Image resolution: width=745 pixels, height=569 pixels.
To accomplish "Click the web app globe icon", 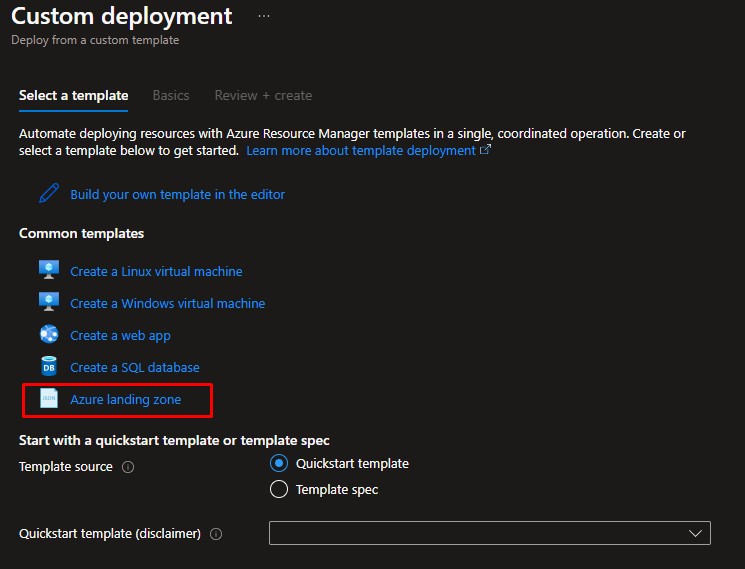I will coord(49,334).
